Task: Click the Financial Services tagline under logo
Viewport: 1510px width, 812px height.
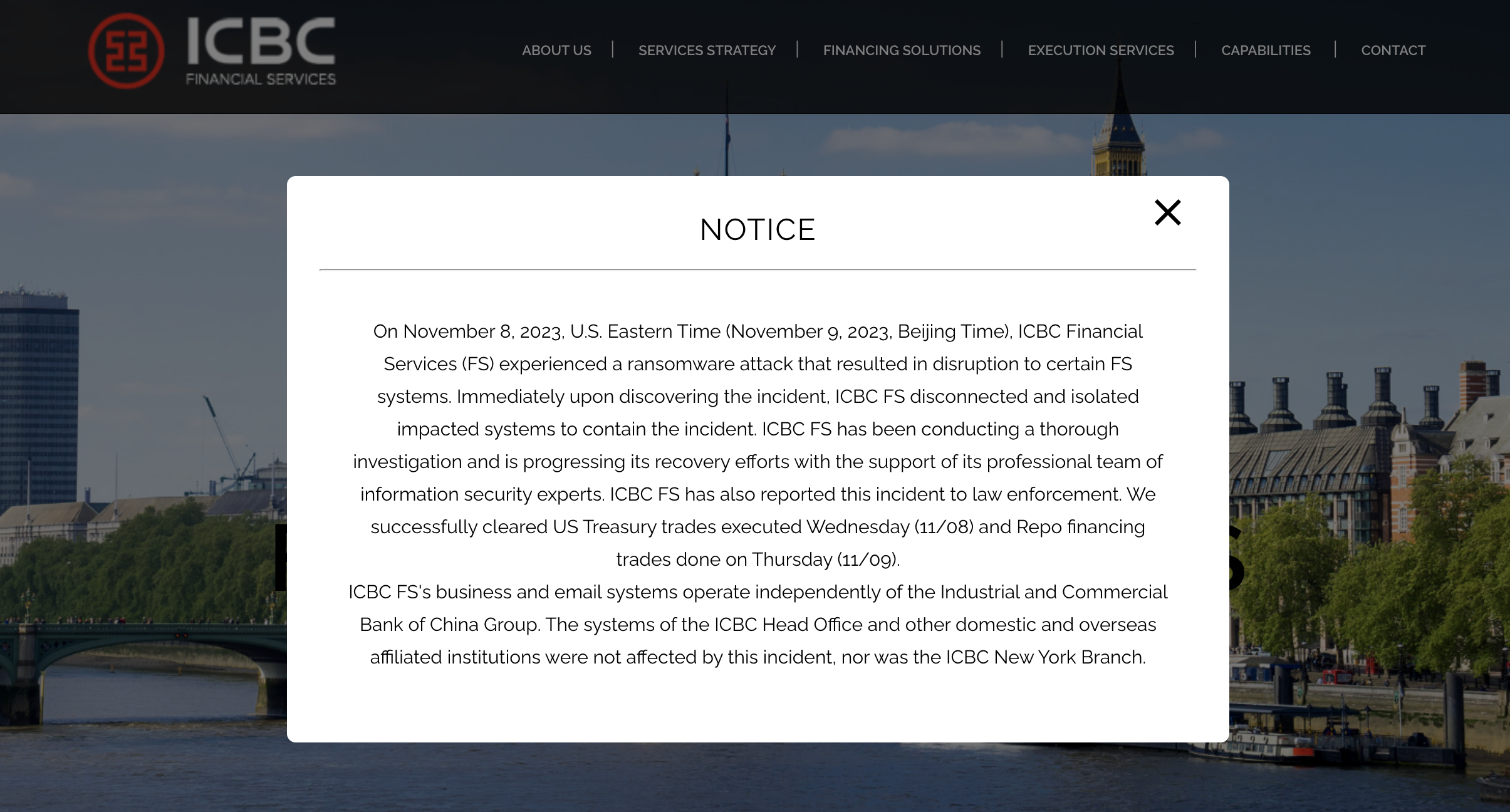Action: (x=261, y=80)
